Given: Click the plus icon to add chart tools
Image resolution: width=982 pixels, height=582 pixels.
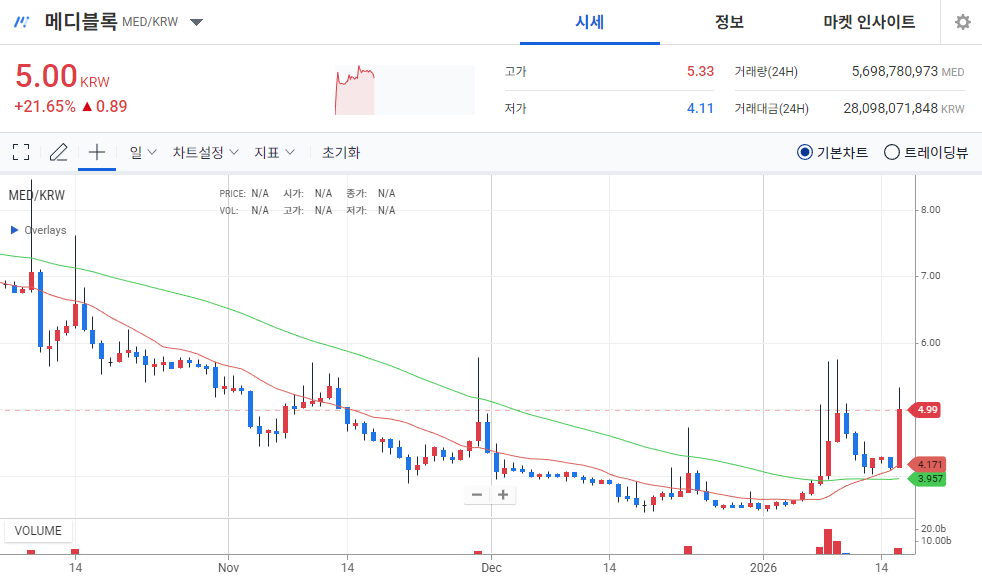Looking at the screenshot, I should pyautogui.click(x=95, y=151).
